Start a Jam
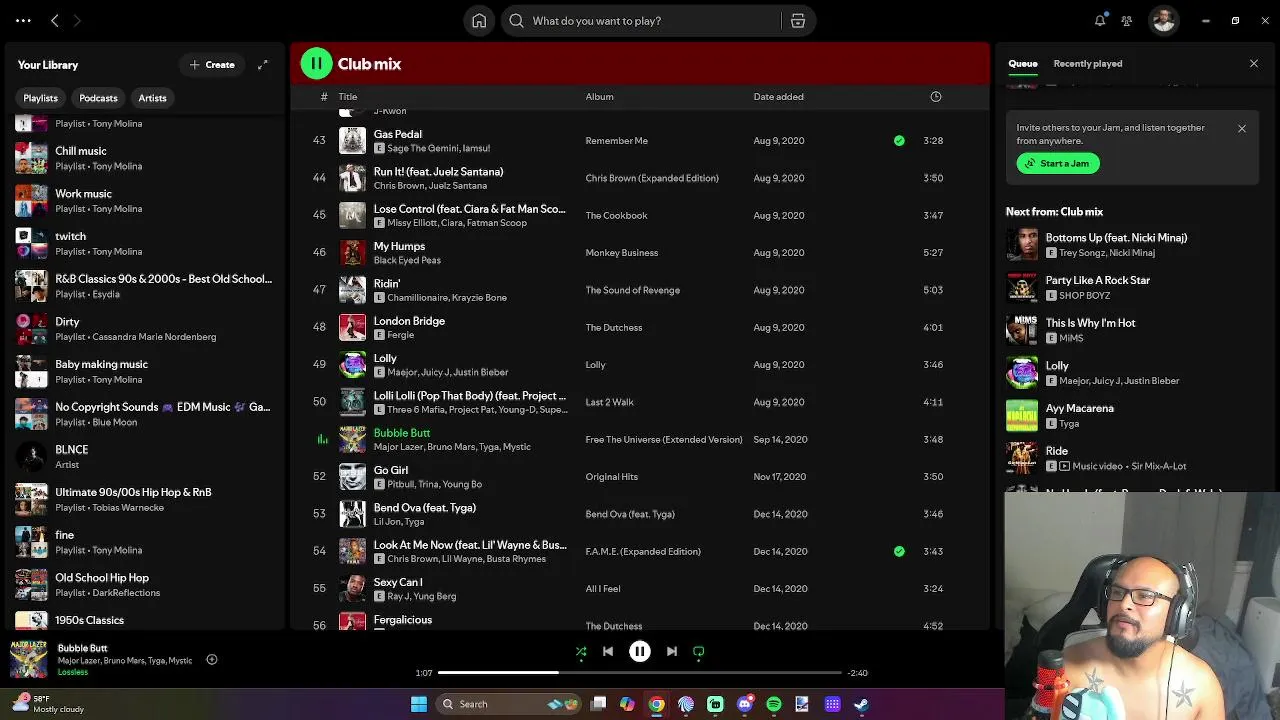1280x720 pixels. coord(1058,163)
